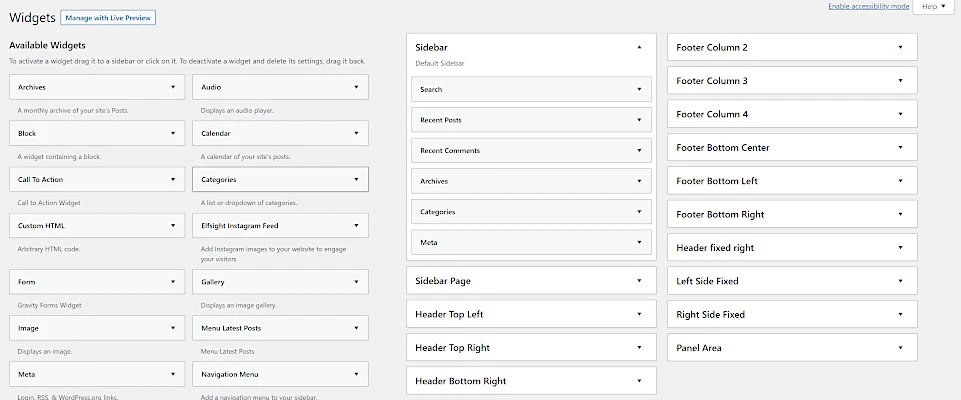Expand Header Bottom Right area arrow
The height and width of the screenshot is (400, 961).
coord(639,381)
